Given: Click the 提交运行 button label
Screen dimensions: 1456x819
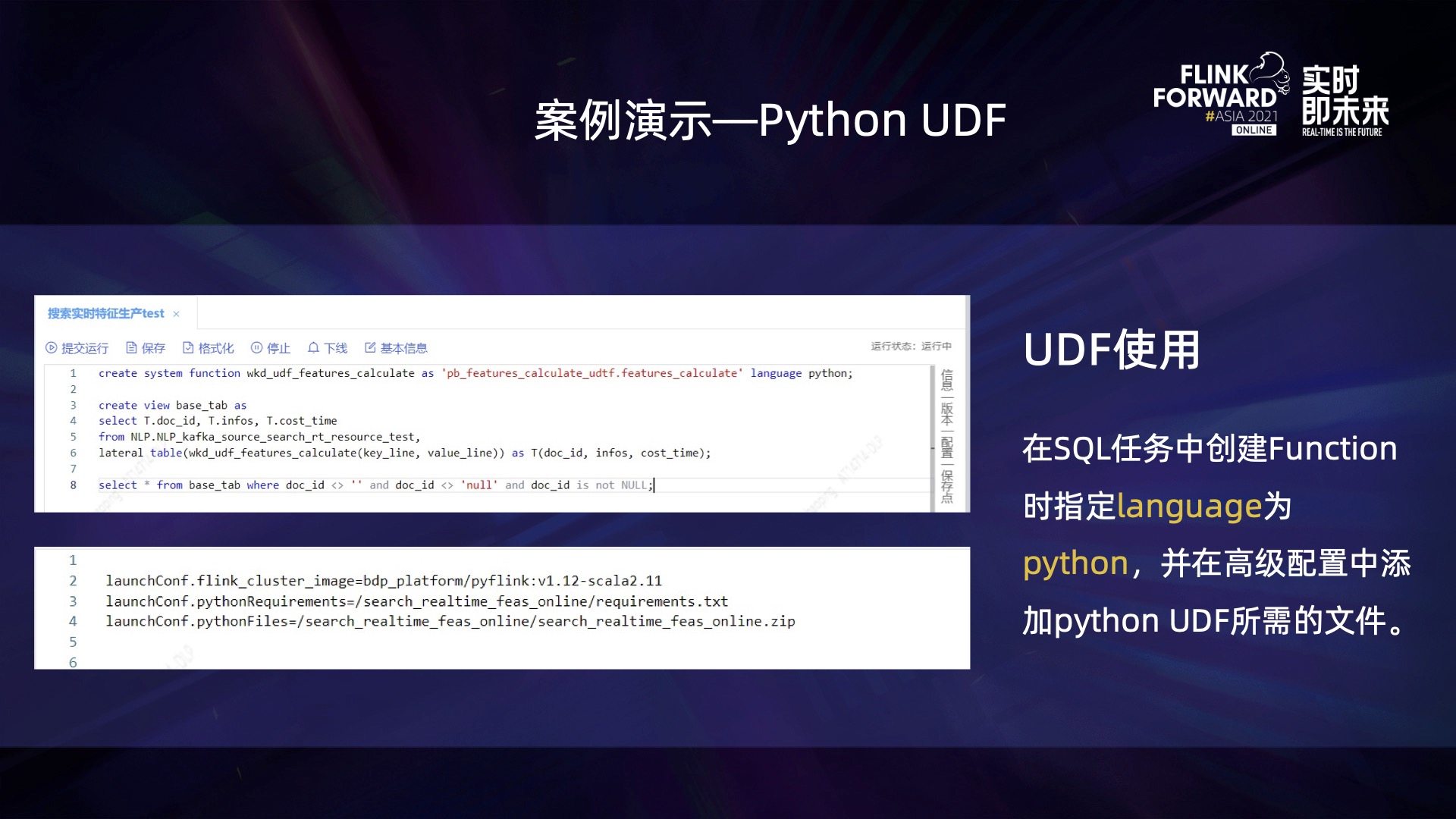Looking at the screenshot, I should [85, 348].
